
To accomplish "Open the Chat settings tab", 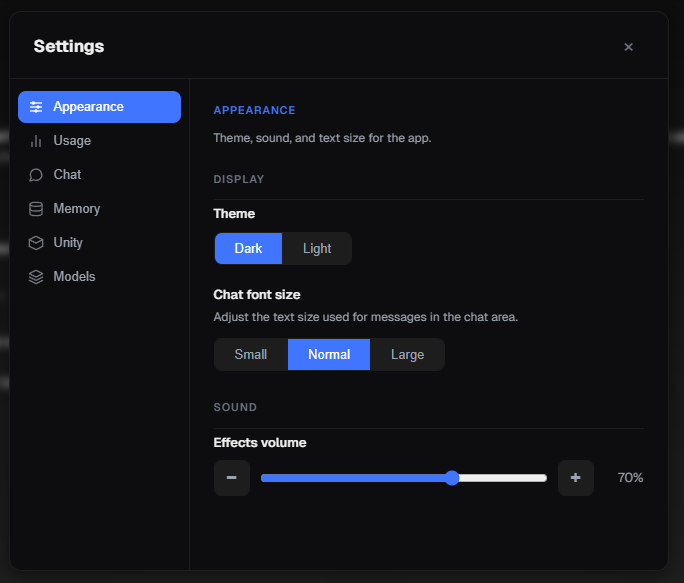I will tap(99, 175).
